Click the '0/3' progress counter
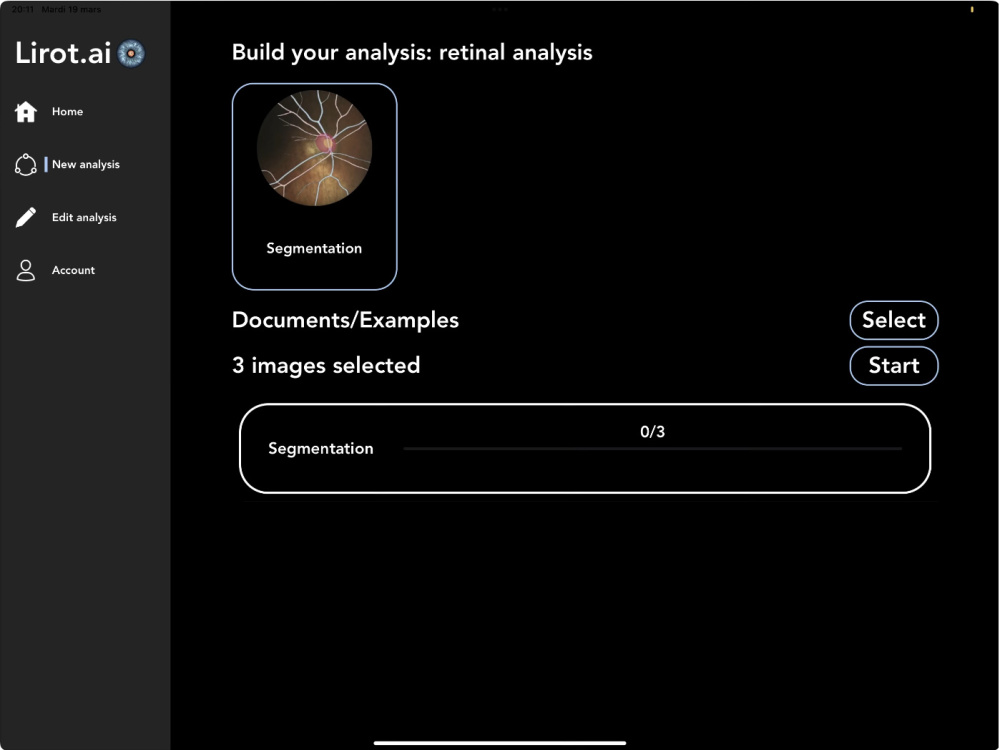Viewport: 1000px width, 750px height. 652,432
